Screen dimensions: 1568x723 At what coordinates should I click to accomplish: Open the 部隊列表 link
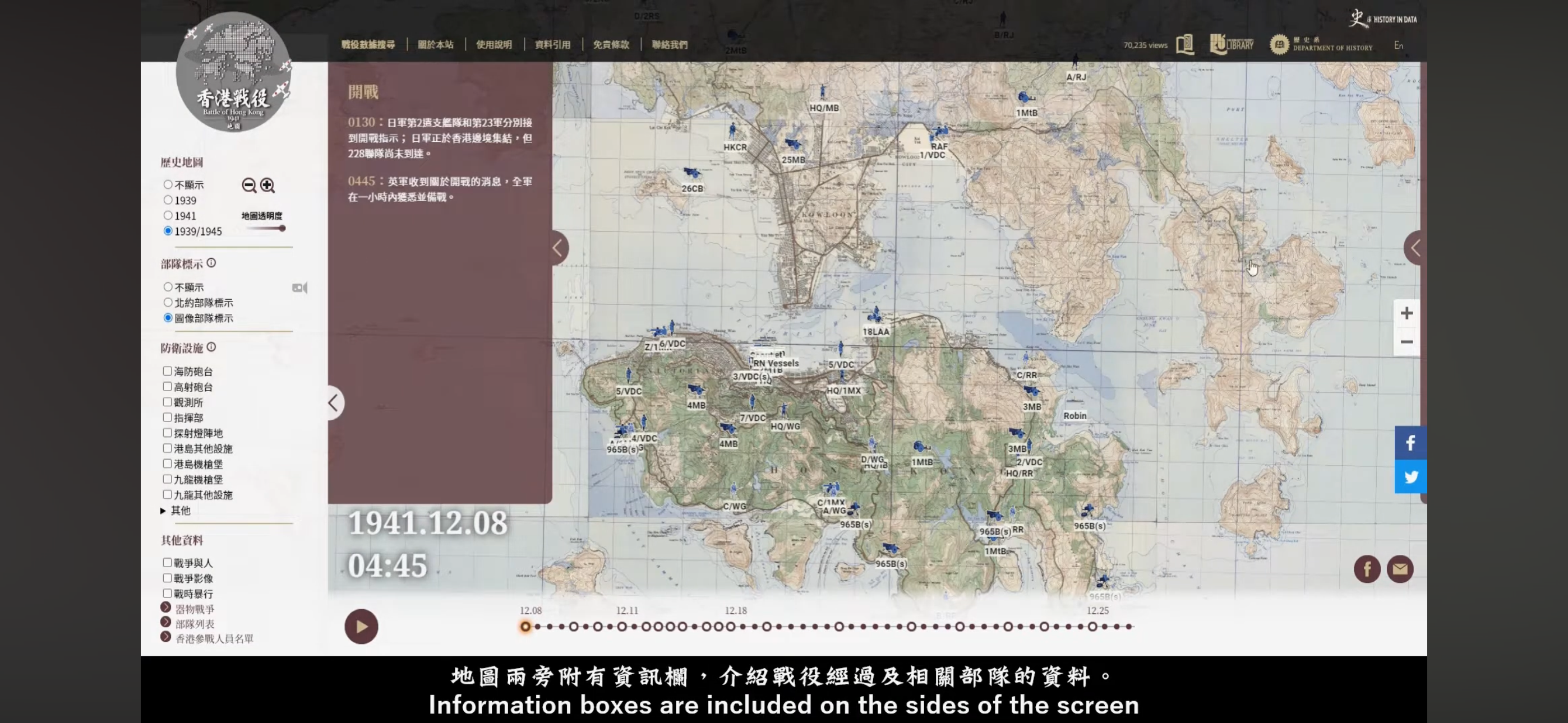pos(195,624)
